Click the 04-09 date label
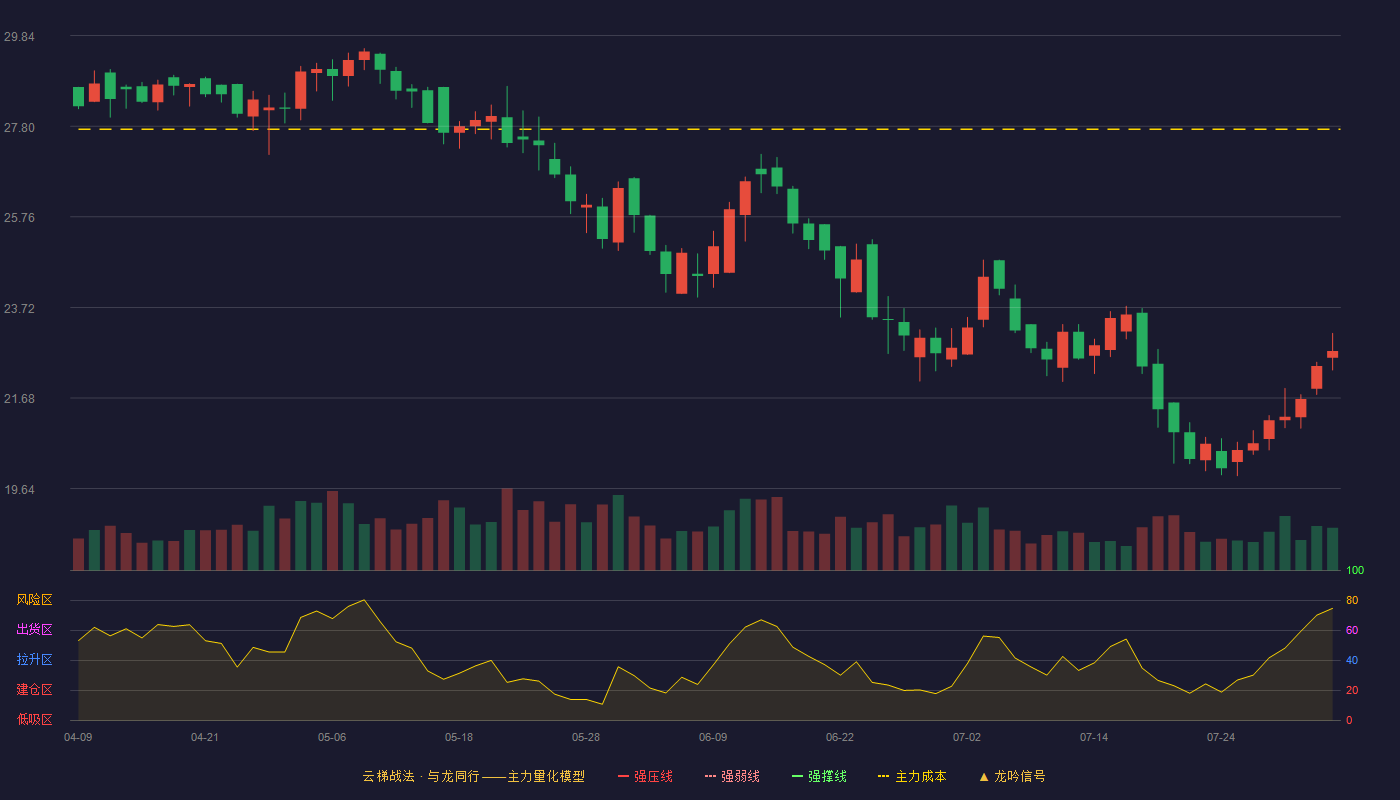The width and height of the screenshot is (1400, 800). point(78,737)
